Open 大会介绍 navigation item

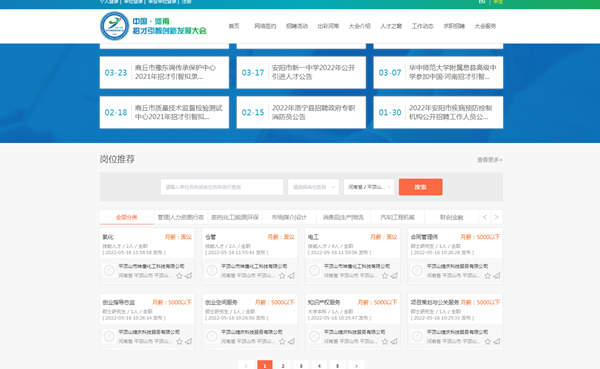(x=360, y=26)
